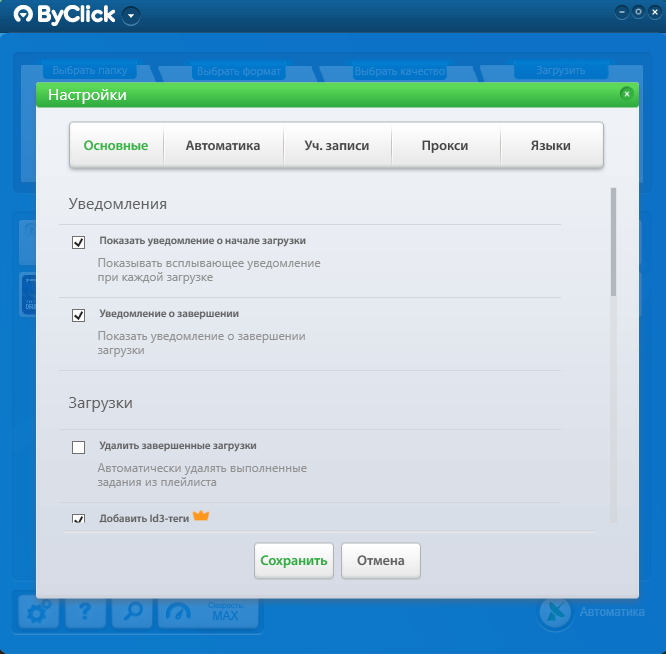Click the ByClick logo icon
Image resolution: width=666 pixels, height=654 pixels.
click(x=23, y=14)
